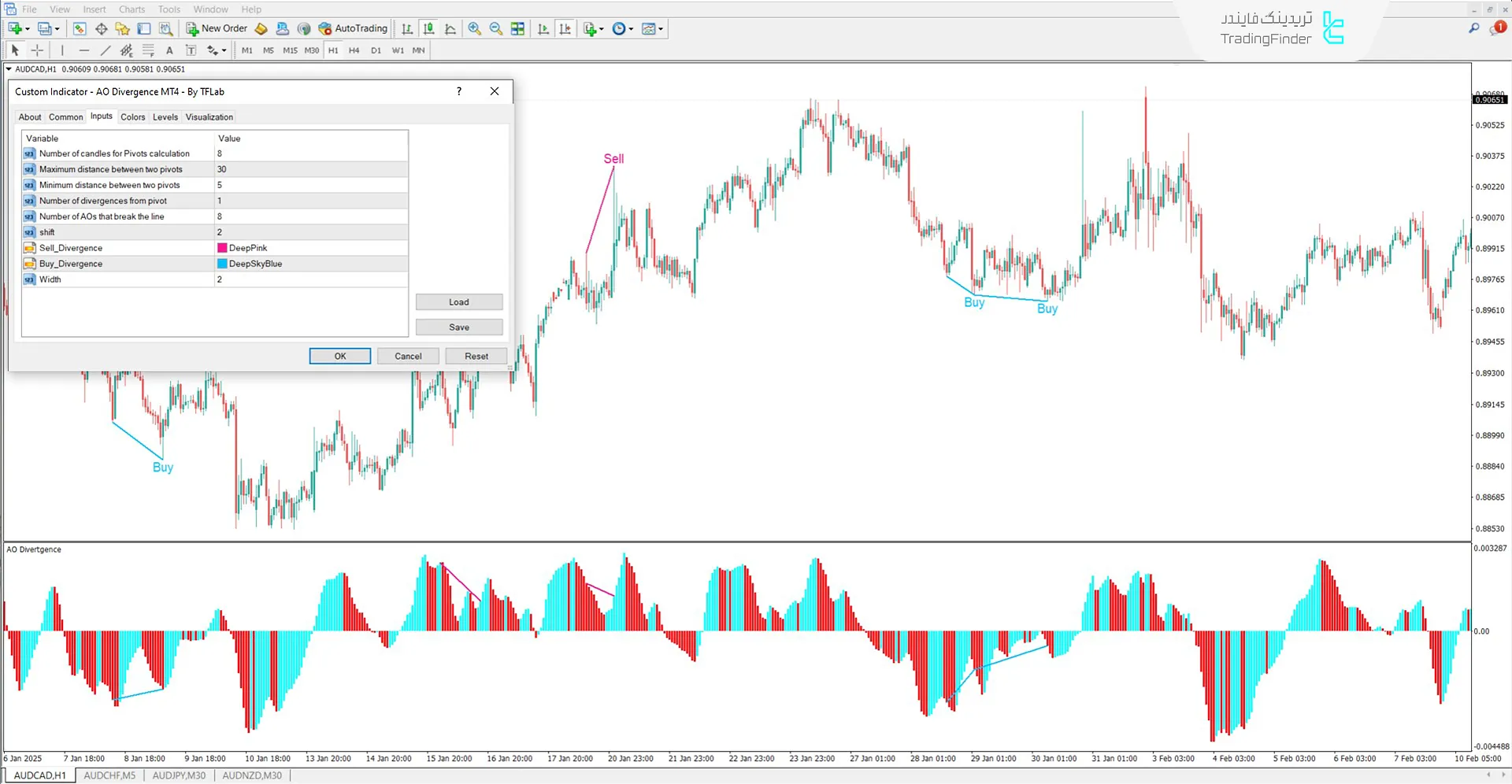This screenshot has width=1512, height=784.
Task: Open the timeframes dropdown next to clock icon
Action: point(630,28)
